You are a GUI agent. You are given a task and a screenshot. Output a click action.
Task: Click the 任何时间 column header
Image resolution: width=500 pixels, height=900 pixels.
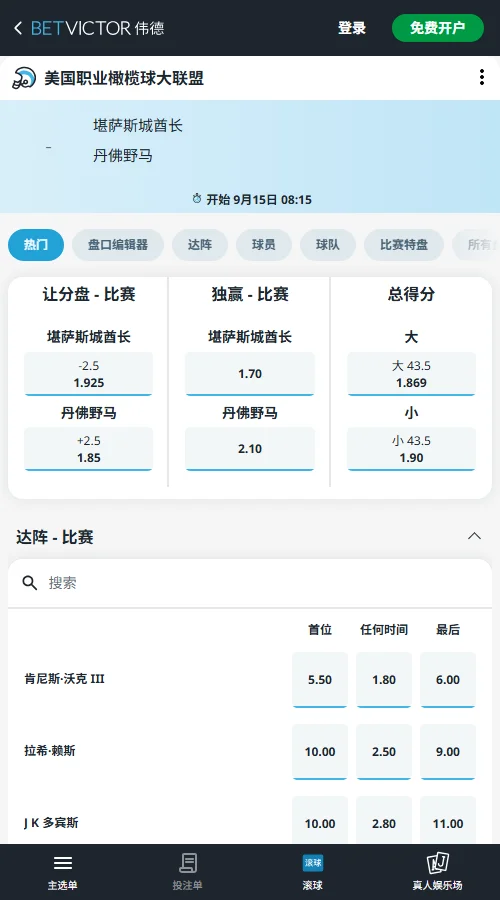click(384, 630)
